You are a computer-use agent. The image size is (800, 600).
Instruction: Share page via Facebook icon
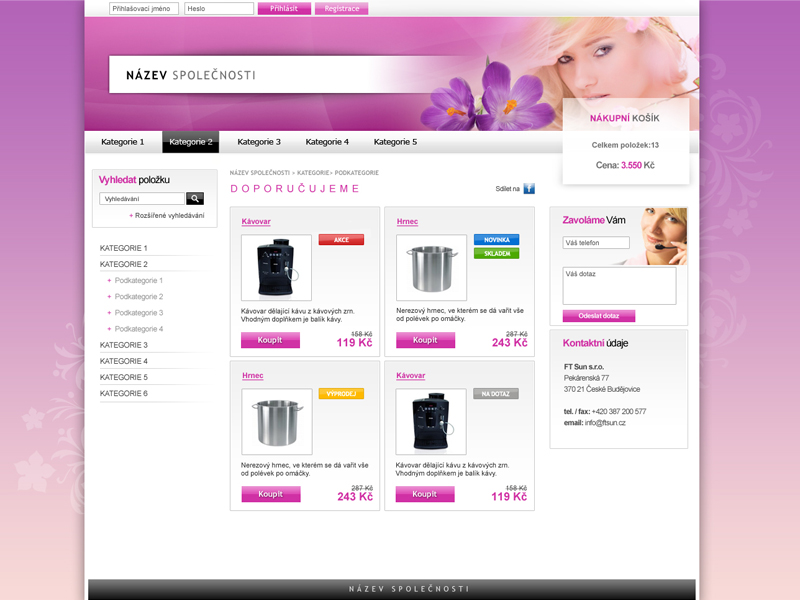[529, 188]
